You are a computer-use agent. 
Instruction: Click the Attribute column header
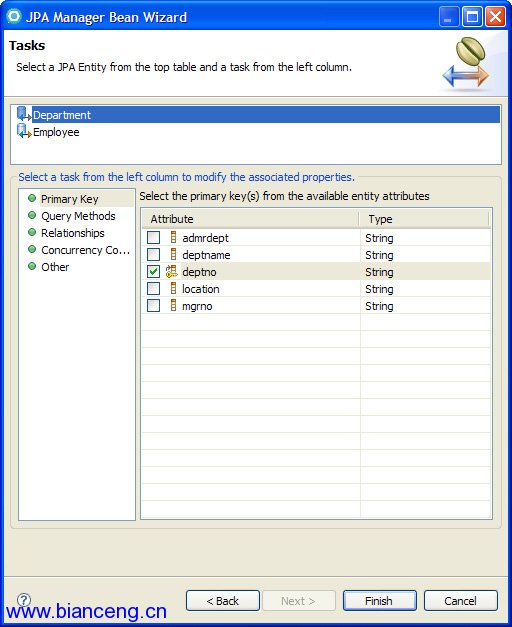coord(250,219)
